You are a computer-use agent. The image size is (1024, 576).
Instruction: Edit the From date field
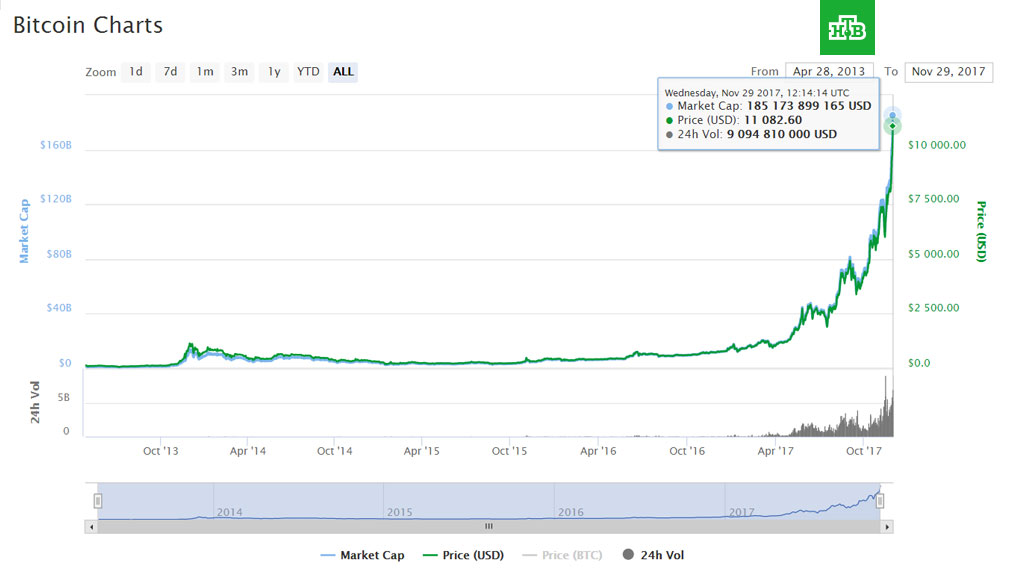click(829, 72)
